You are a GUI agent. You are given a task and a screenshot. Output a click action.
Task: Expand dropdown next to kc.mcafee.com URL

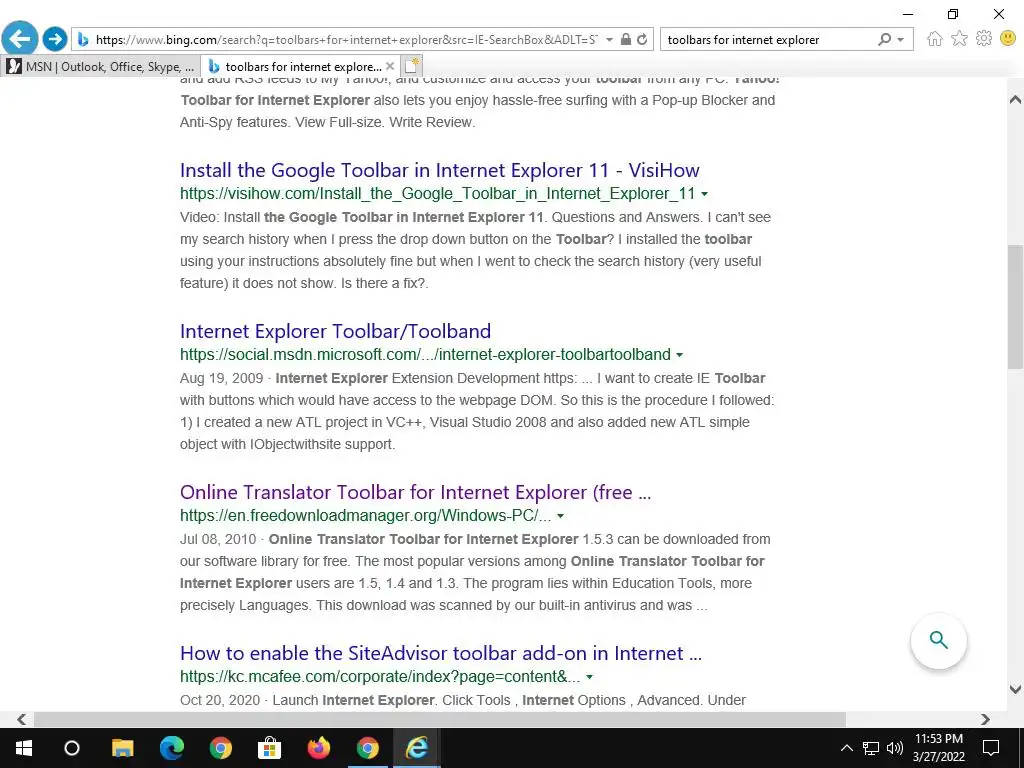tap(590, 677)
